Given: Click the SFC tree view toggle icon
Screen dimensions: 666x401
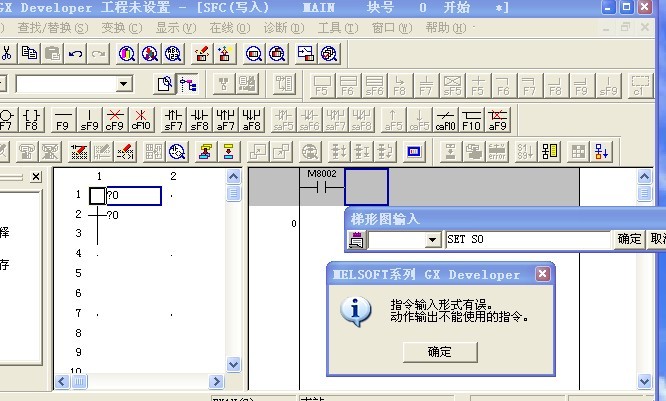Looking at the screenshot, I should [187, 85].
